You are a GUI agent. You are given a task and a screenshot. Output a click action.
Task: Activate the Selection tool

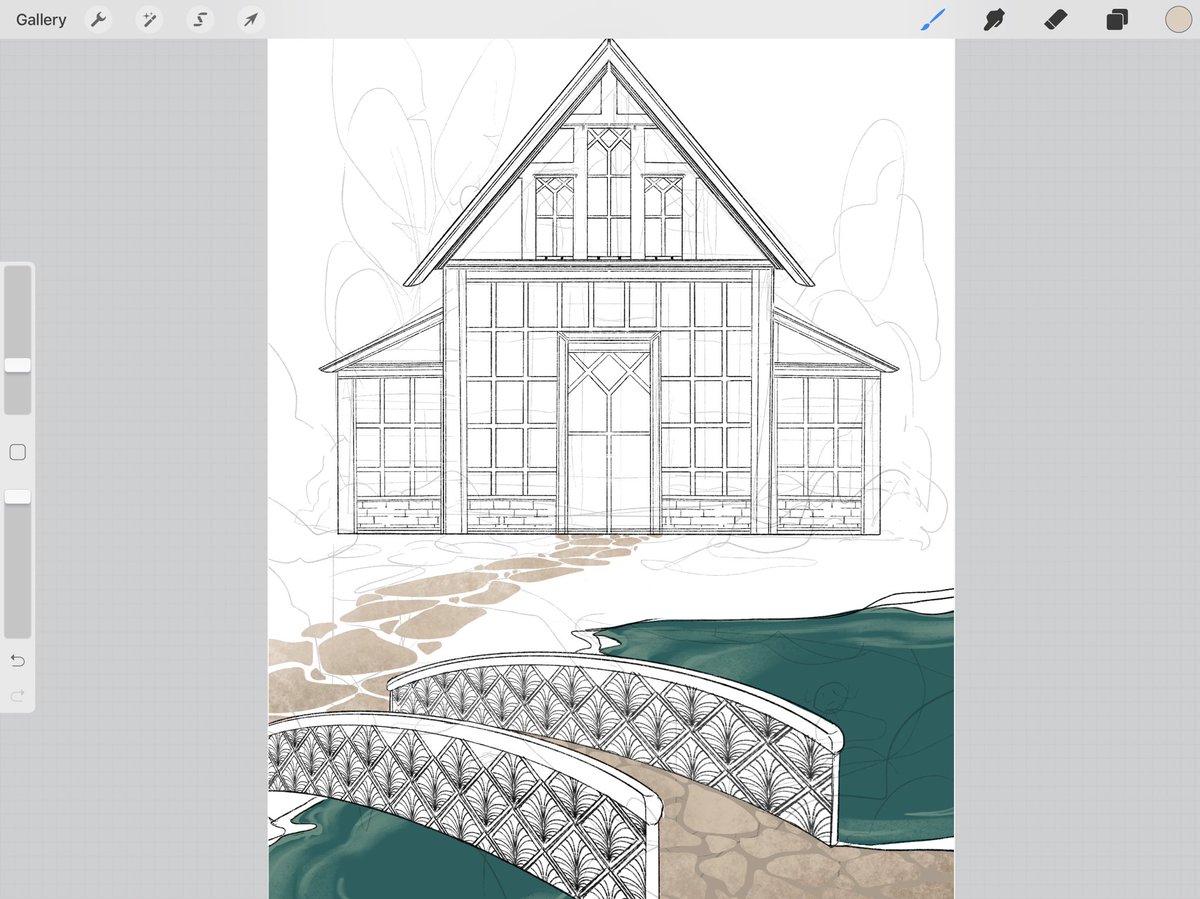[201, 20]
